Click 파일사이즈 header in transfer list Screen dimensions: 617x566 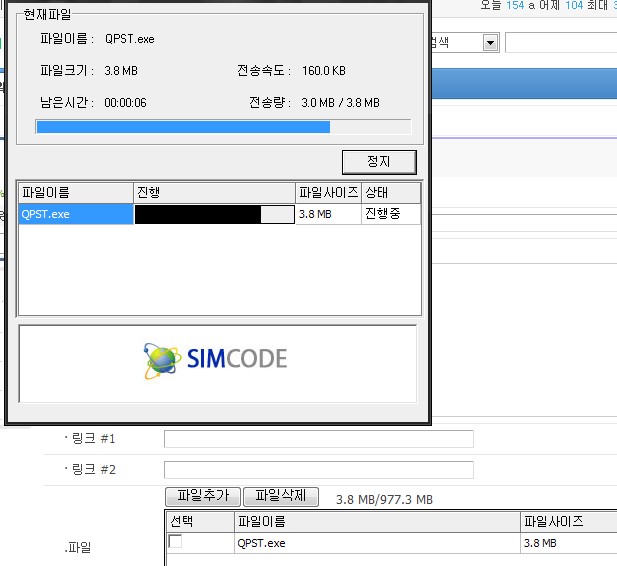(x=327, y=192)
